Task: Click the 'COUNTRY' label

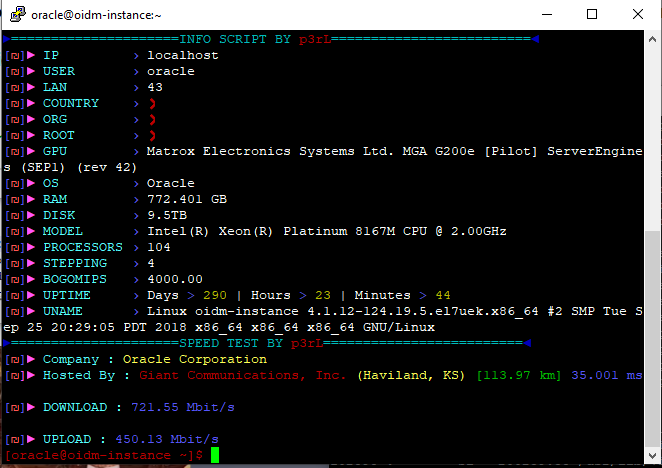Action: (x=71, y=103)
